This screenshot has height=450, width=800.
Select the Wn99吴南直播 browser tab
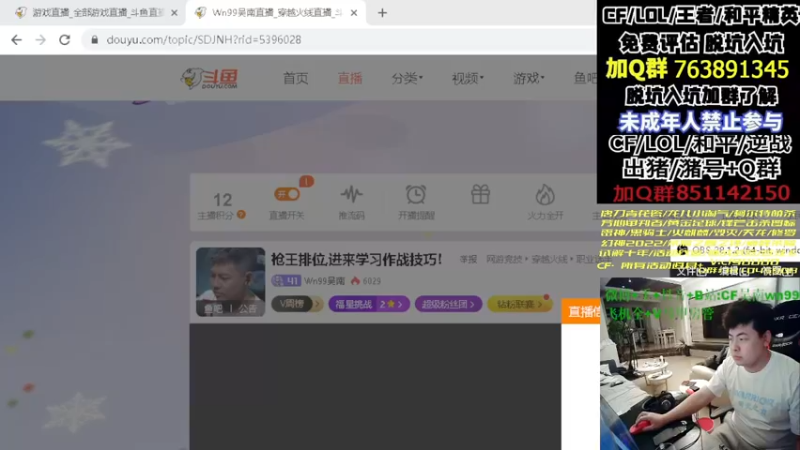pos(277,13)
